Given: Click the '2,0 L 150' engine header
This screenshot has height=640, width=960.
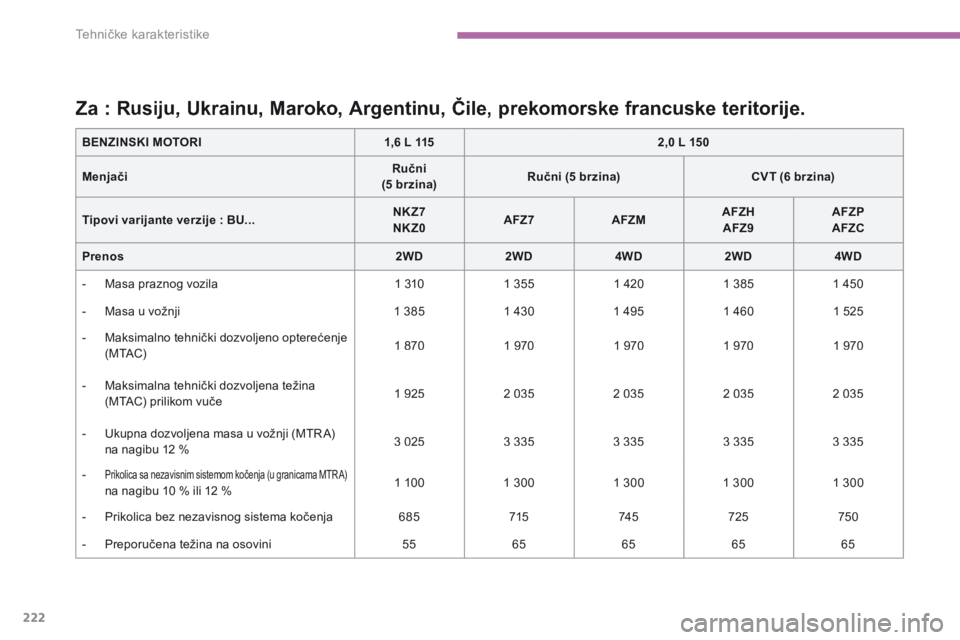Looking at the screenshot, I should (683, 142).
